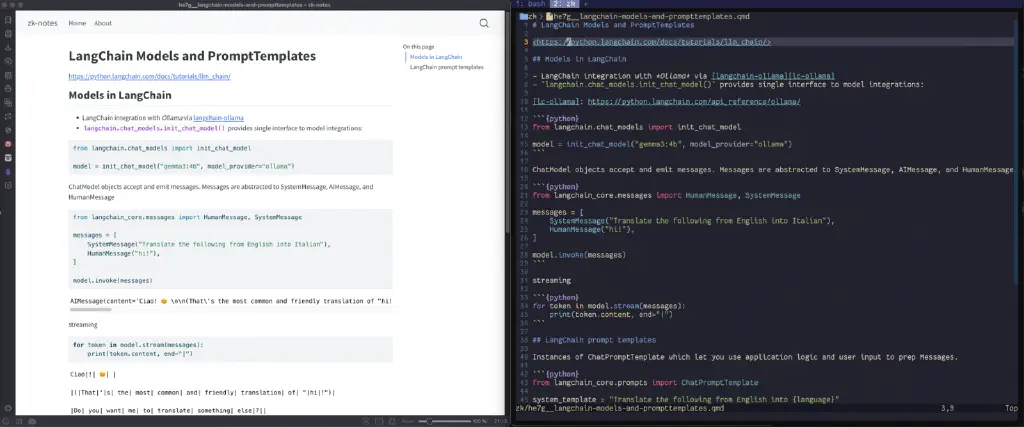The image size is (1024, 427).
Task: Open the Bookmarks panel in browser sidebar
Action: point(8,20)
